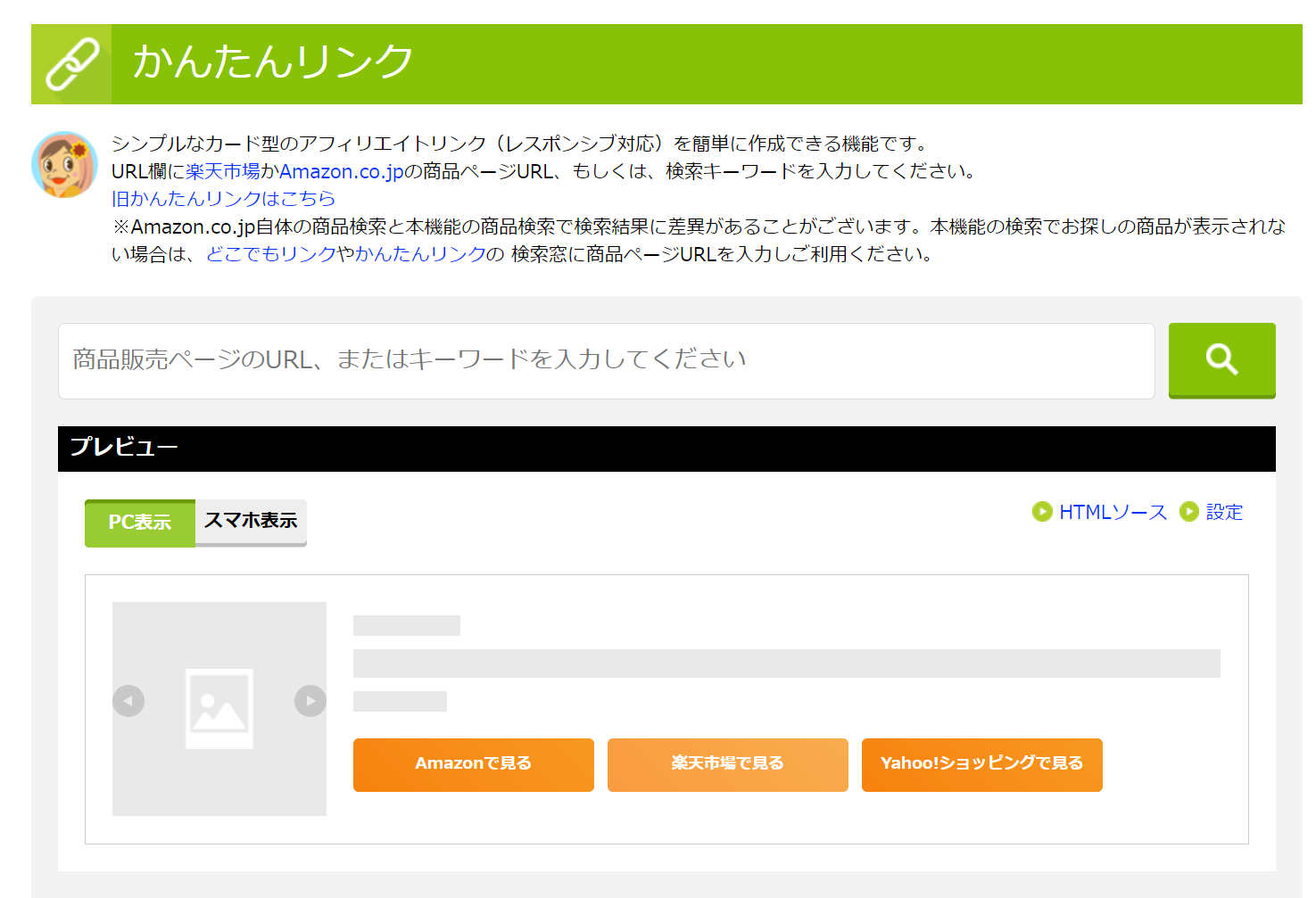Click the image placeholder thumbnail
1316x898 pixels.
pyautogui.click(x=219, y=709)
